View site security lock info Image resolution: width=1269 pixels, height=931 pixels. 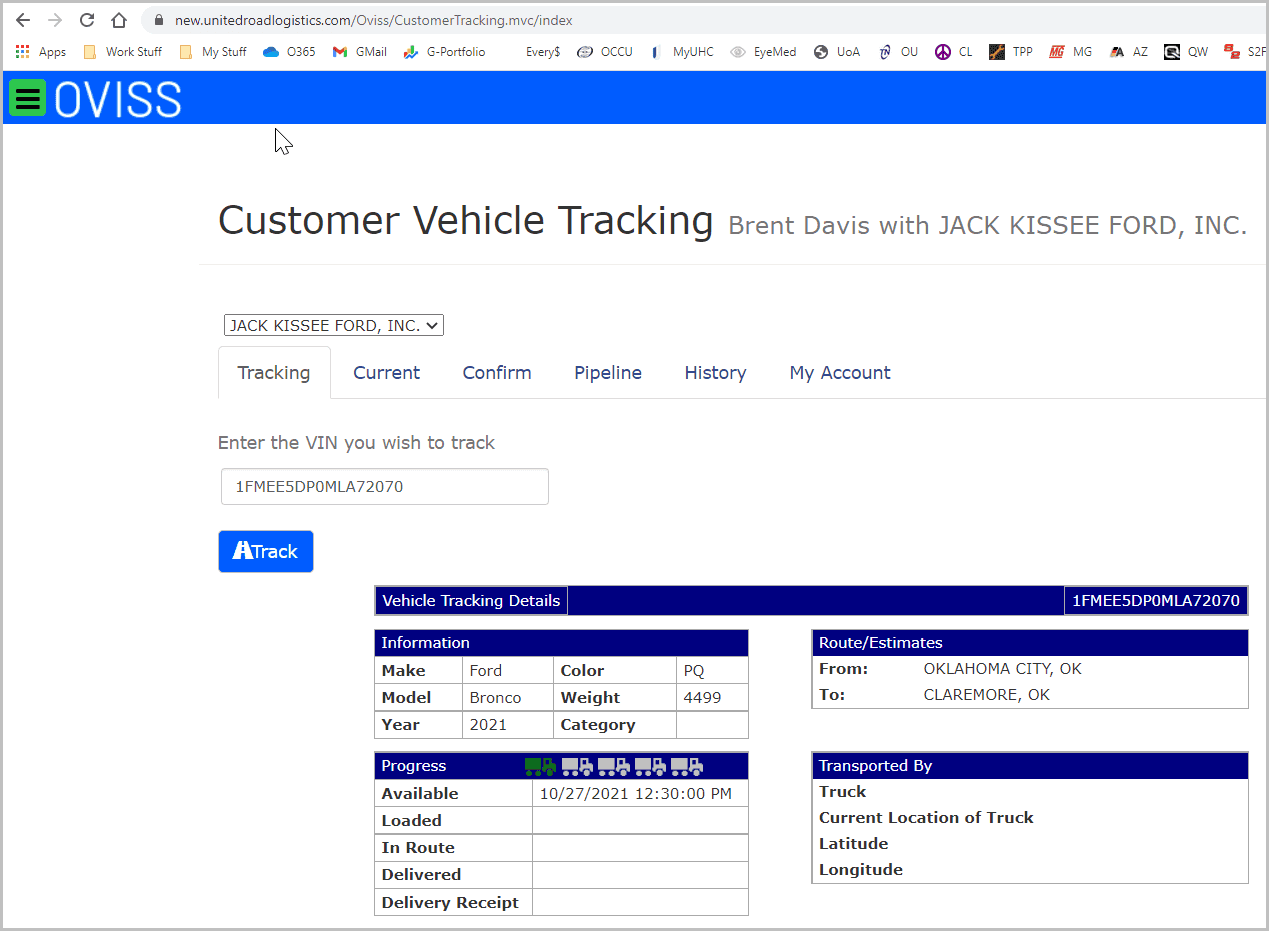point(158,20)
